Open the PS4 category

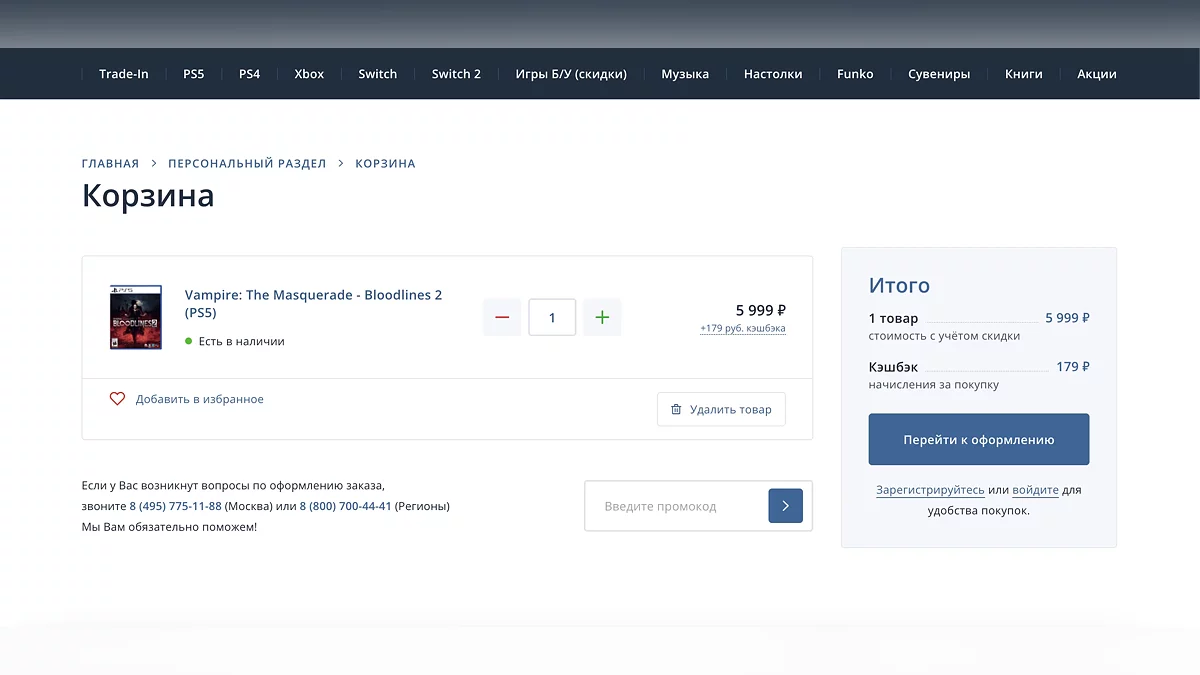point(250,74)
